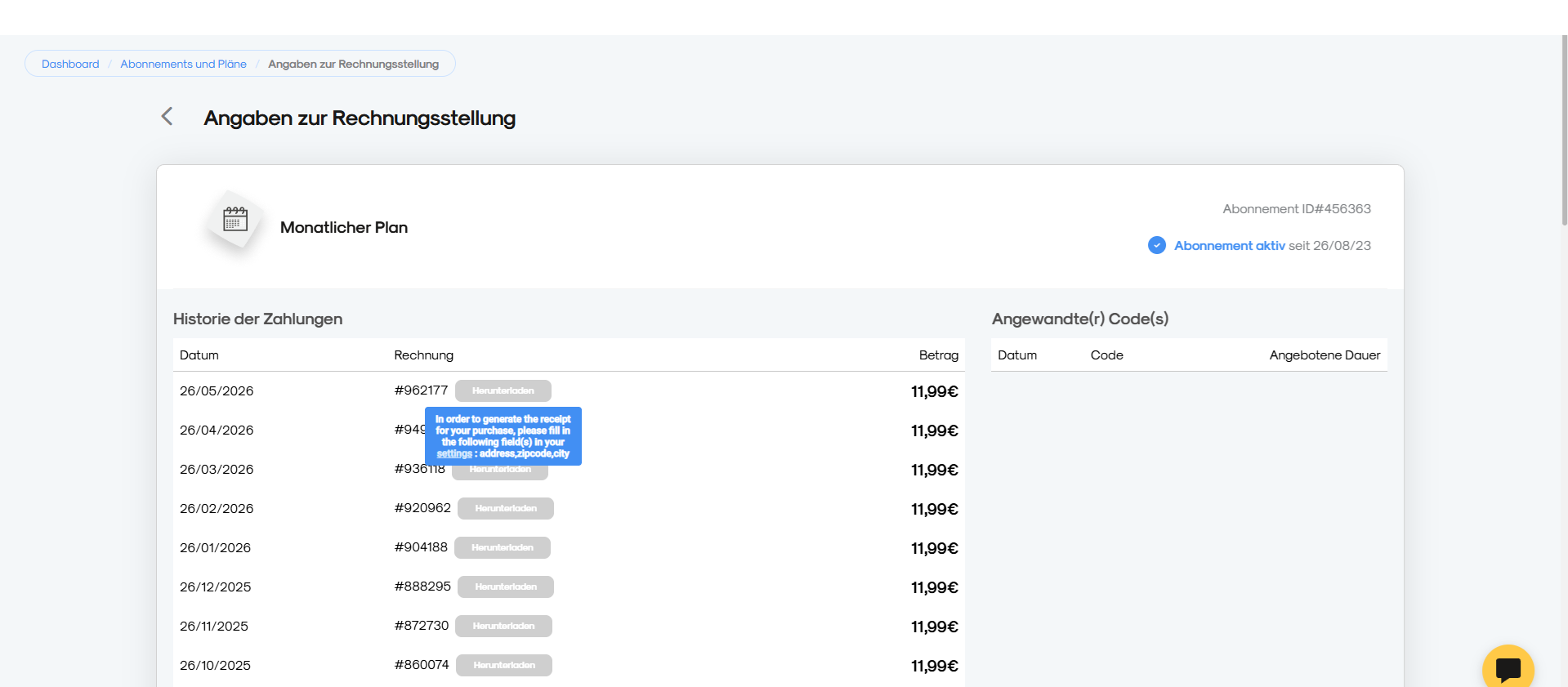The height and width of the screenshot is (687, 1568).
Task: Select the date 26/01/2026
Action: coord(215,547)
